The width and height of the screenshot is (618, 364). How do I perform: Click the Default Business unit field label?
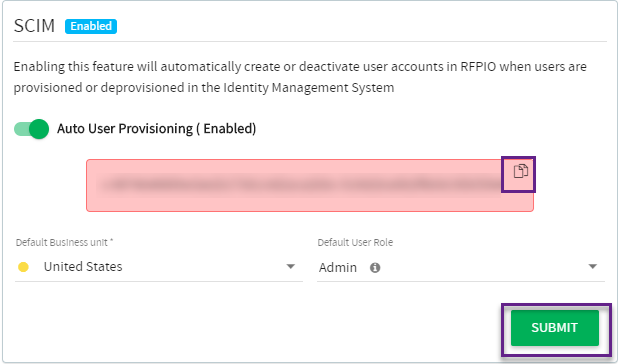click(65, 242)
